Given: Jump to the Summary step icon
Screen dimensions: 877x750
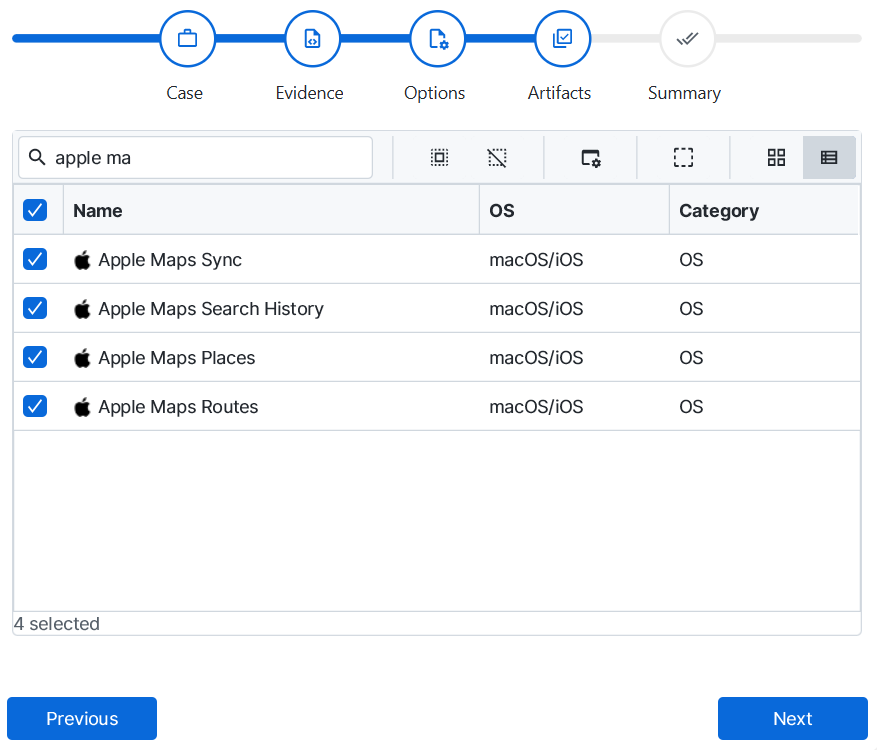Looking at the screenshot, I should 687,39.
